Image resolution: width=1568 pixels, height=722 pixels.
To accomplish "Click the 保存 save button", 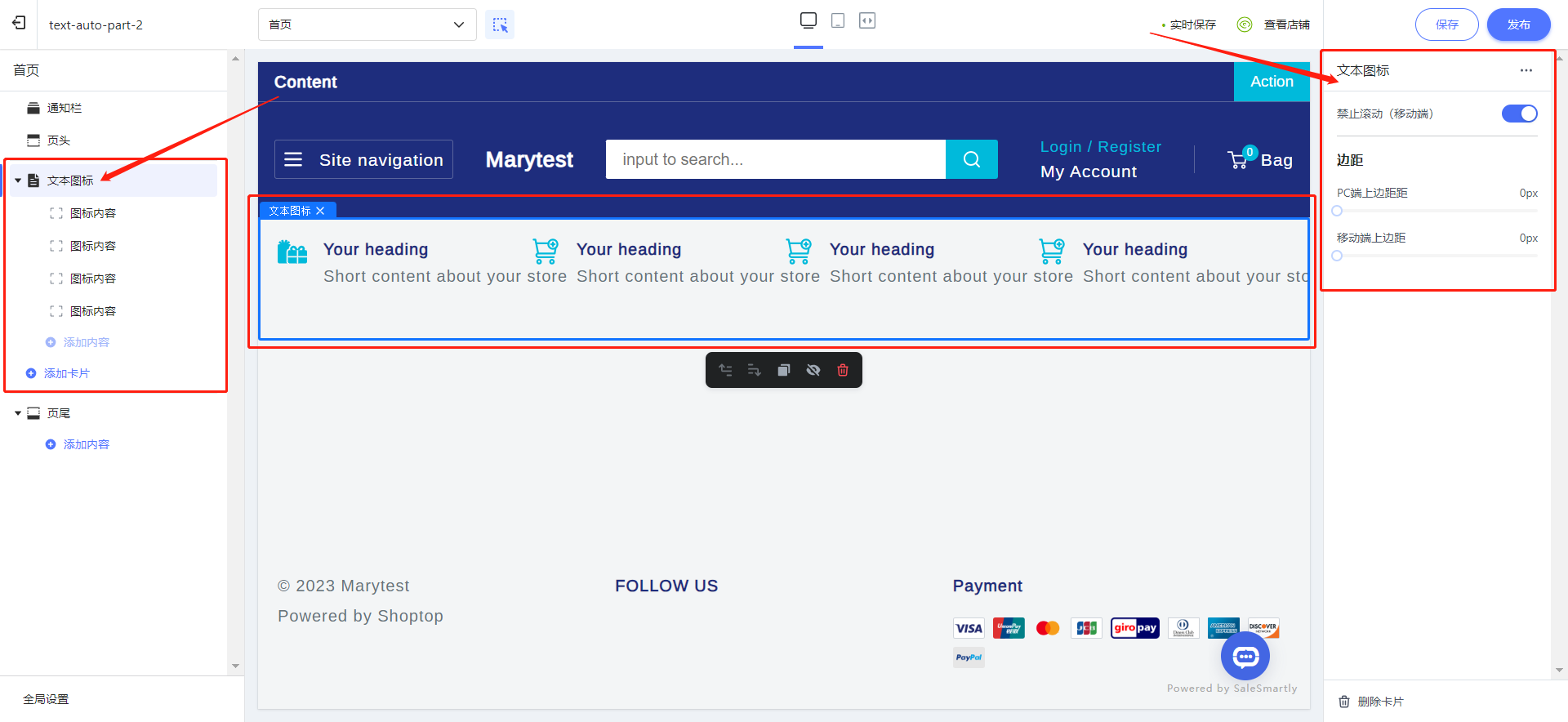I will [x=1447, y=25].
